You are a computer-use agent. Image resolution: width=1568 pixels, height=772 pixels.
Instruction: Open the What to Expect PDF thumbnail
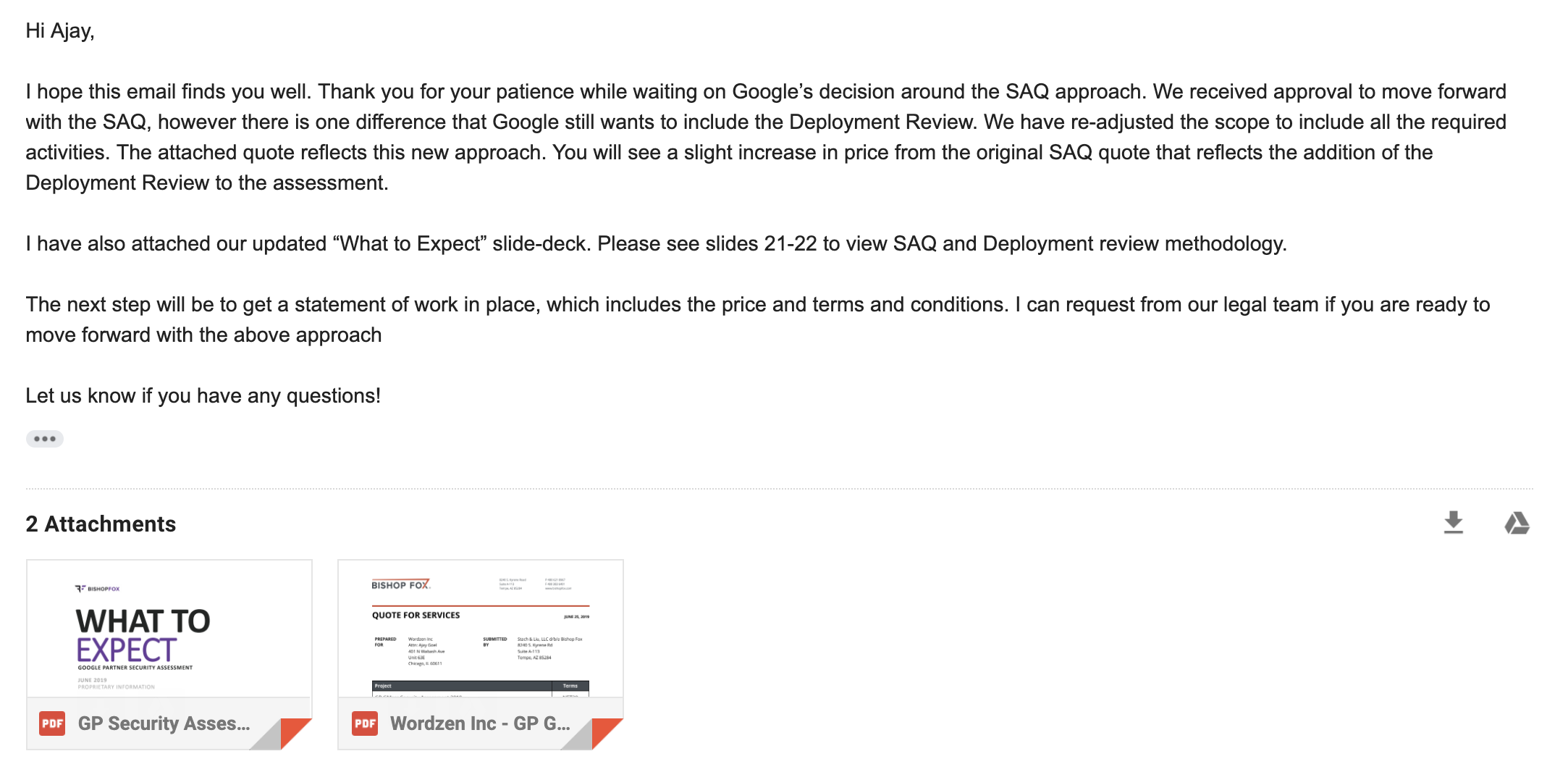click(169, 629)
